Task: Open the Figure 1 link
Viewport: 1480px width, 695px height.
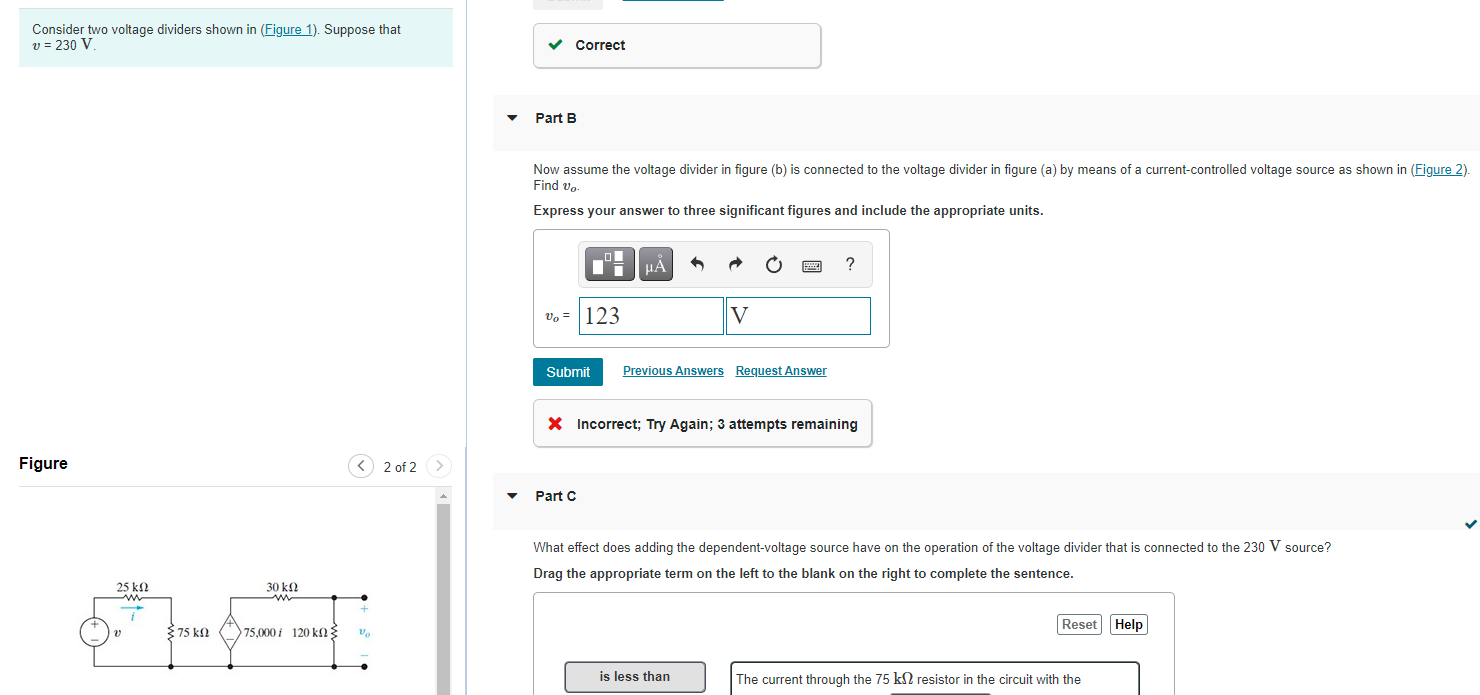Action: pyautogui.click(x=288, y=29)
